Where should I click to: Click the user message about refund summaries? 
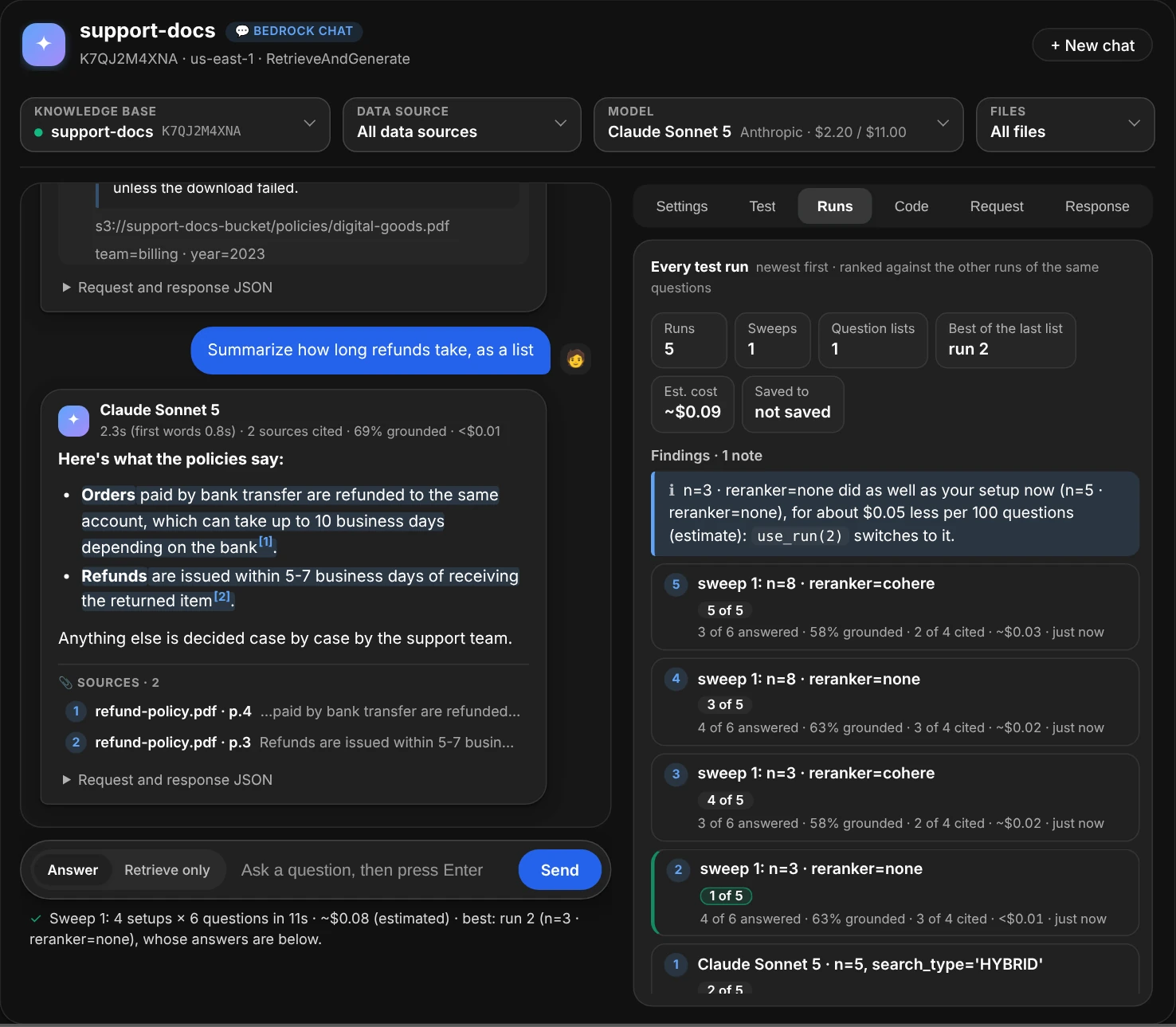coord(370,351)
